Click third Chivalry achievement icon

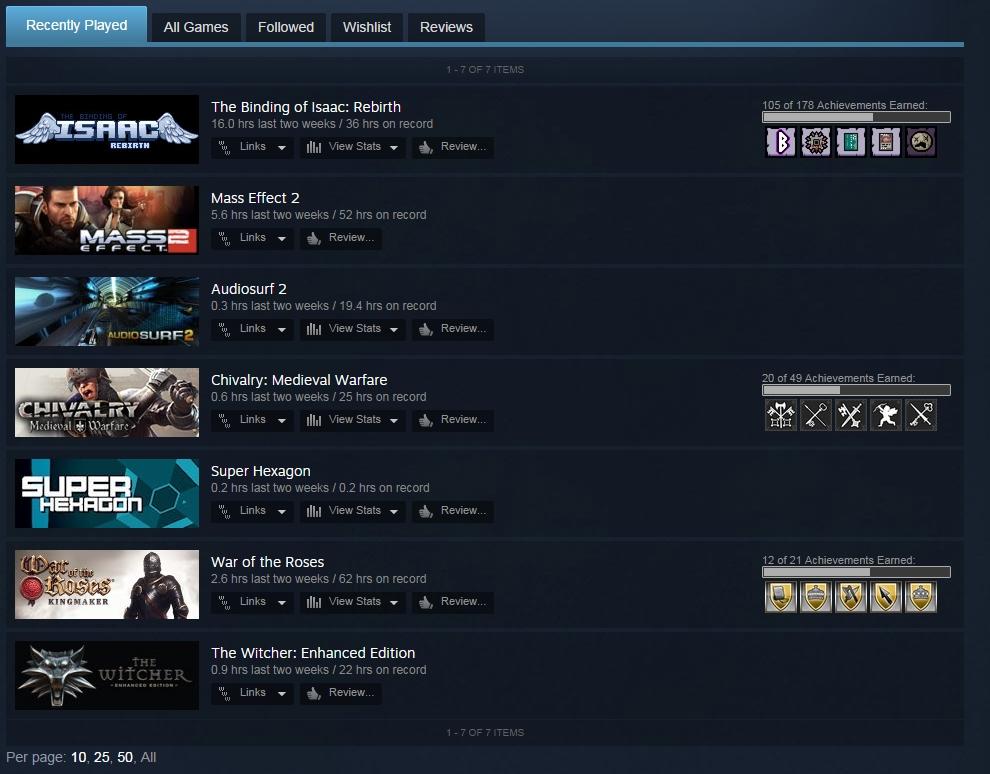[x=850, y=415]
